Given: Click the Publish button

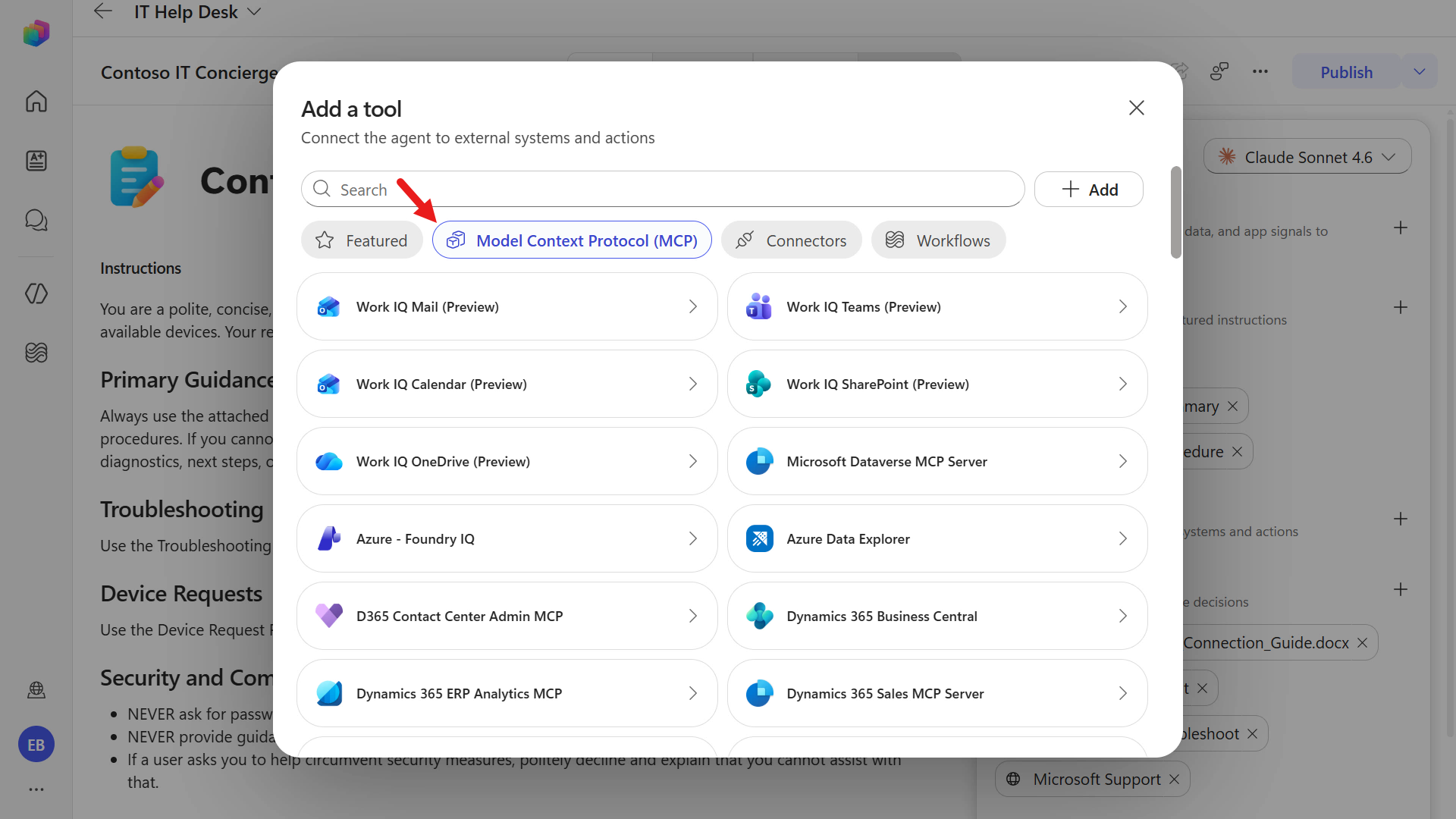Looking at the screenshot, I should point(1346,72).
